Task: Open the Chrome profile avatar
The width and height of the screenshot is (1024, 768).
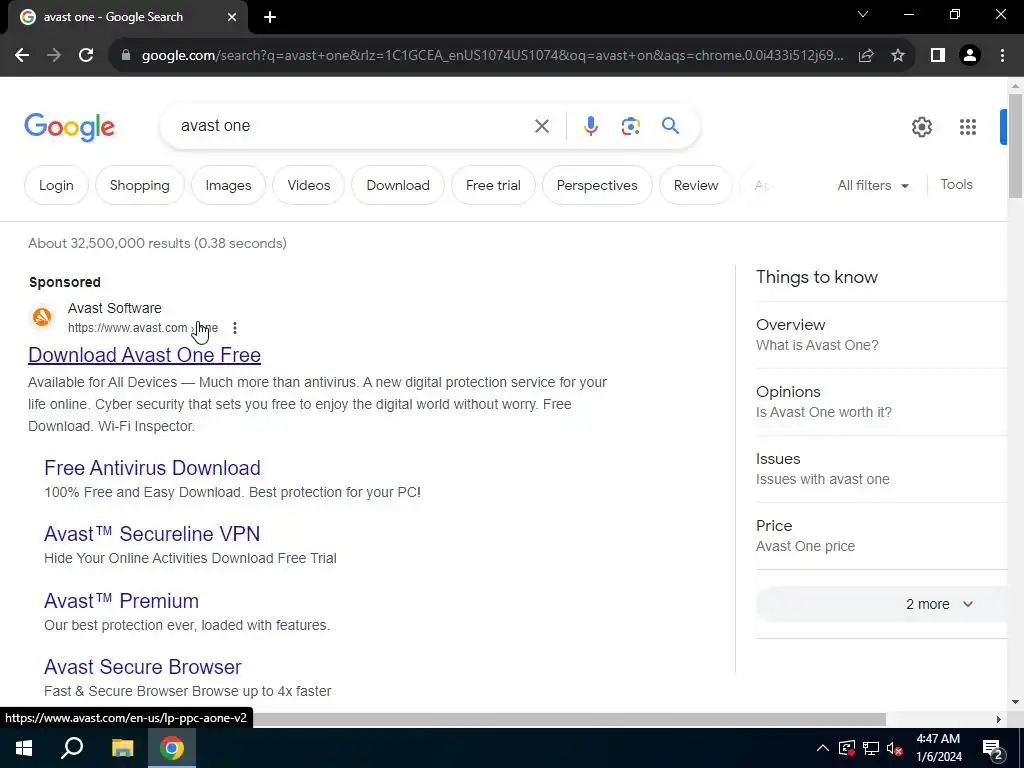Action: click(x=970, y=56)
